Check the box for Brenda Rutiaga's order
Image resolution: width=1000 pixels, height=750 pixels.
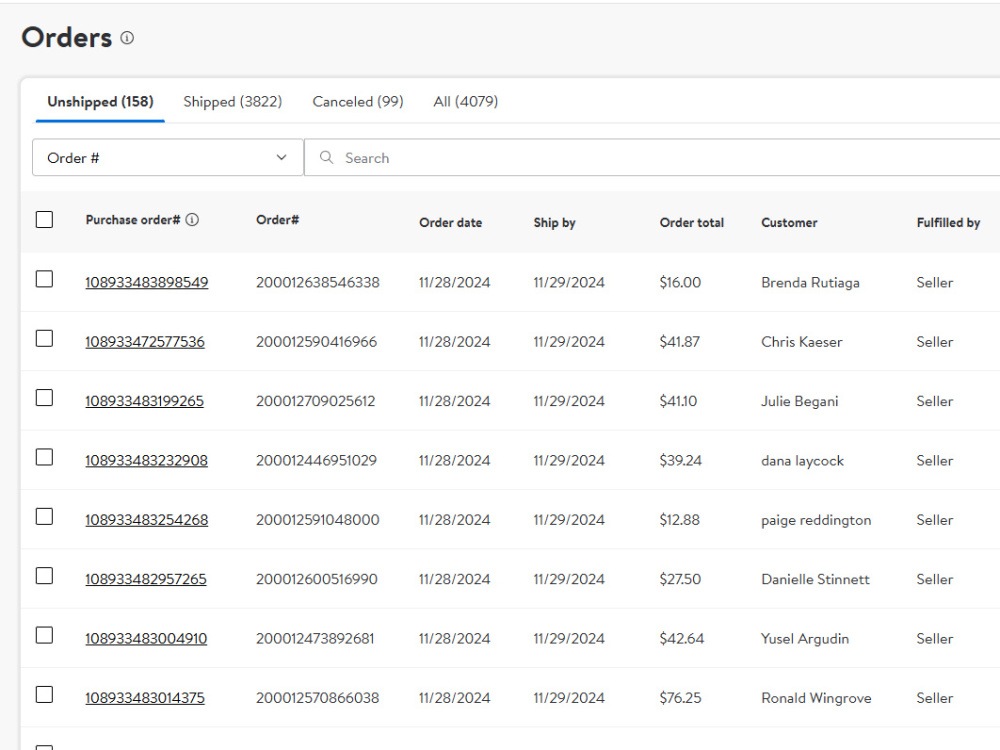coord(45,279)
